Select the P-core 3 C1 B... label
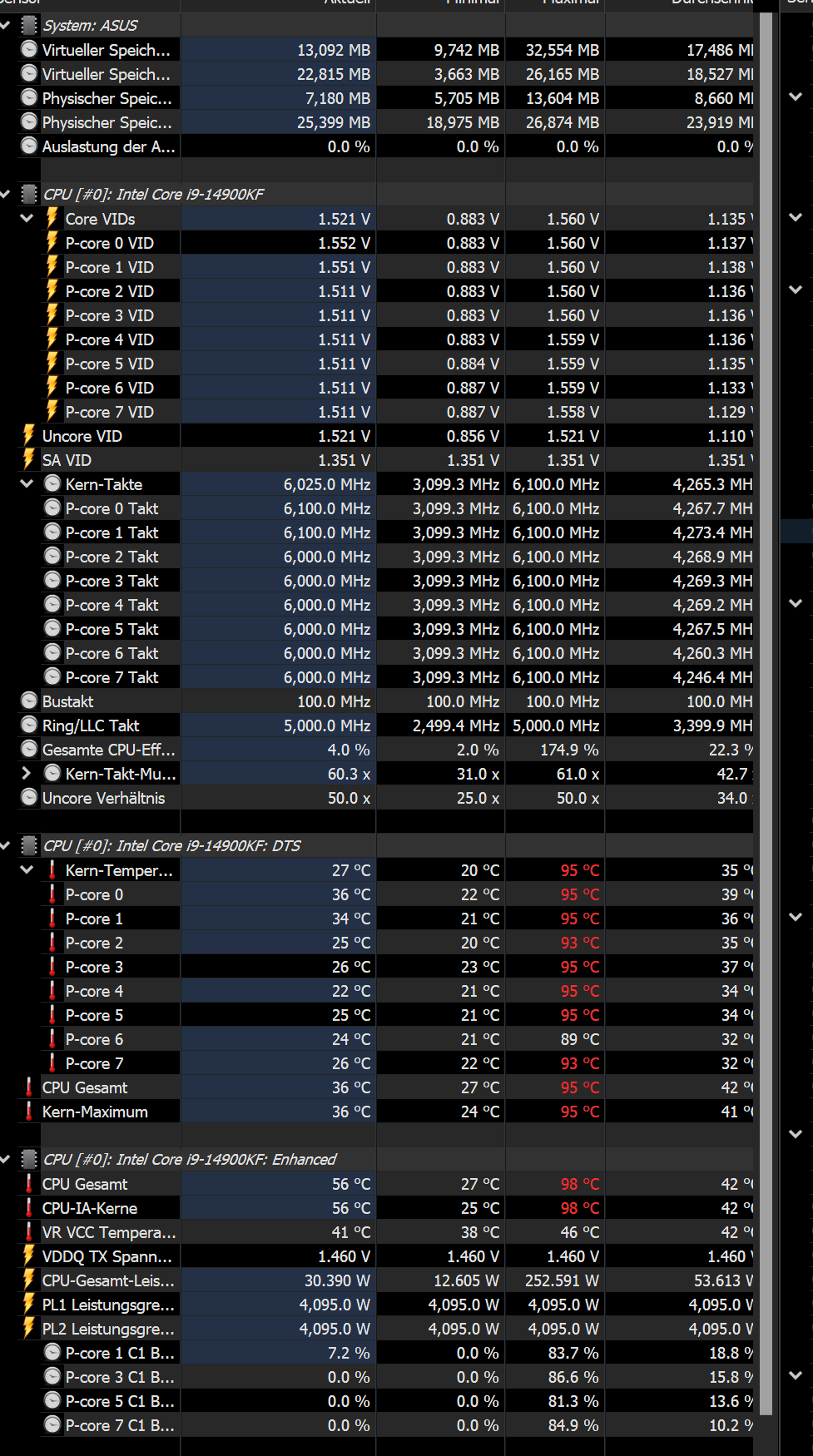 click(x=120, y=1377)
